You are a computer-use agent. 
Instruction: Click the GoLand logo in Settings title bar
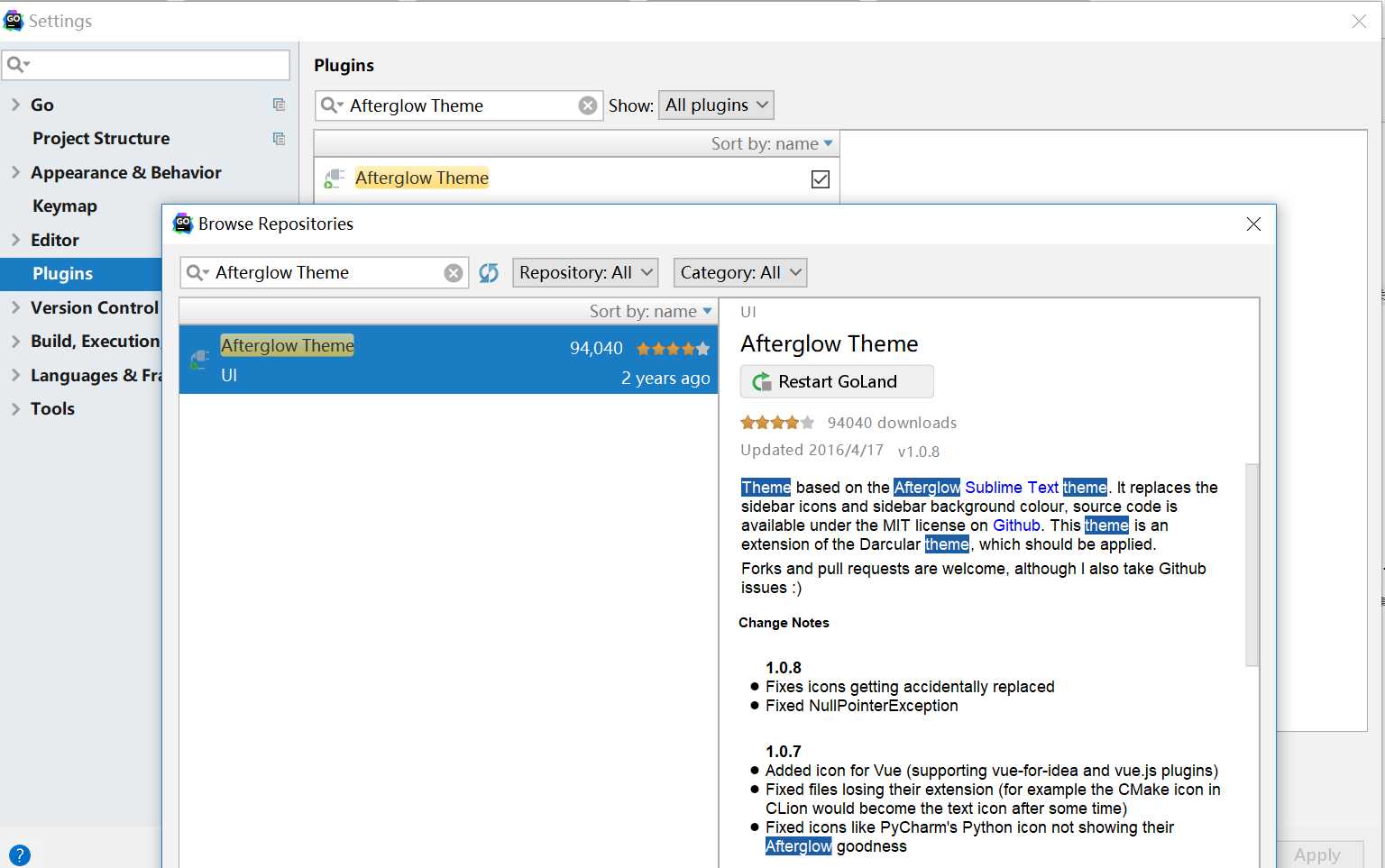tap(13, 21)
